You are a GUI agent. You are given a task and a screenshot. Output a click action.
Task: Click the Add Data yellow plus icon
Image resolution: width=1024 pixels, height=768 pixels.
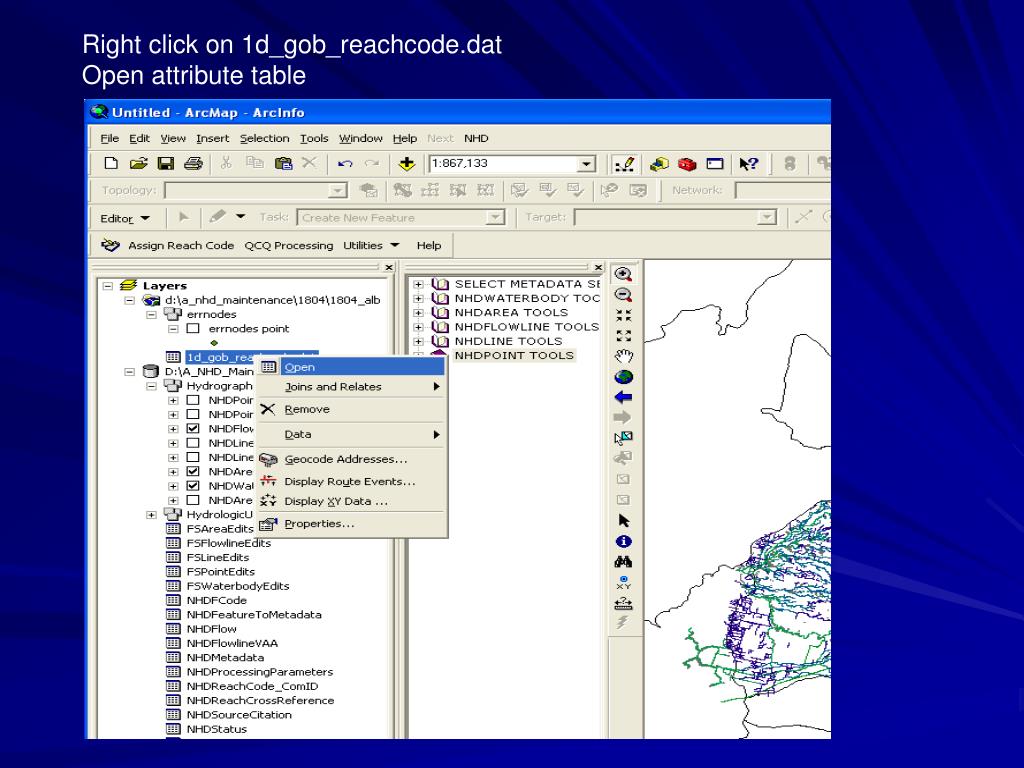(x=406, y=164)
